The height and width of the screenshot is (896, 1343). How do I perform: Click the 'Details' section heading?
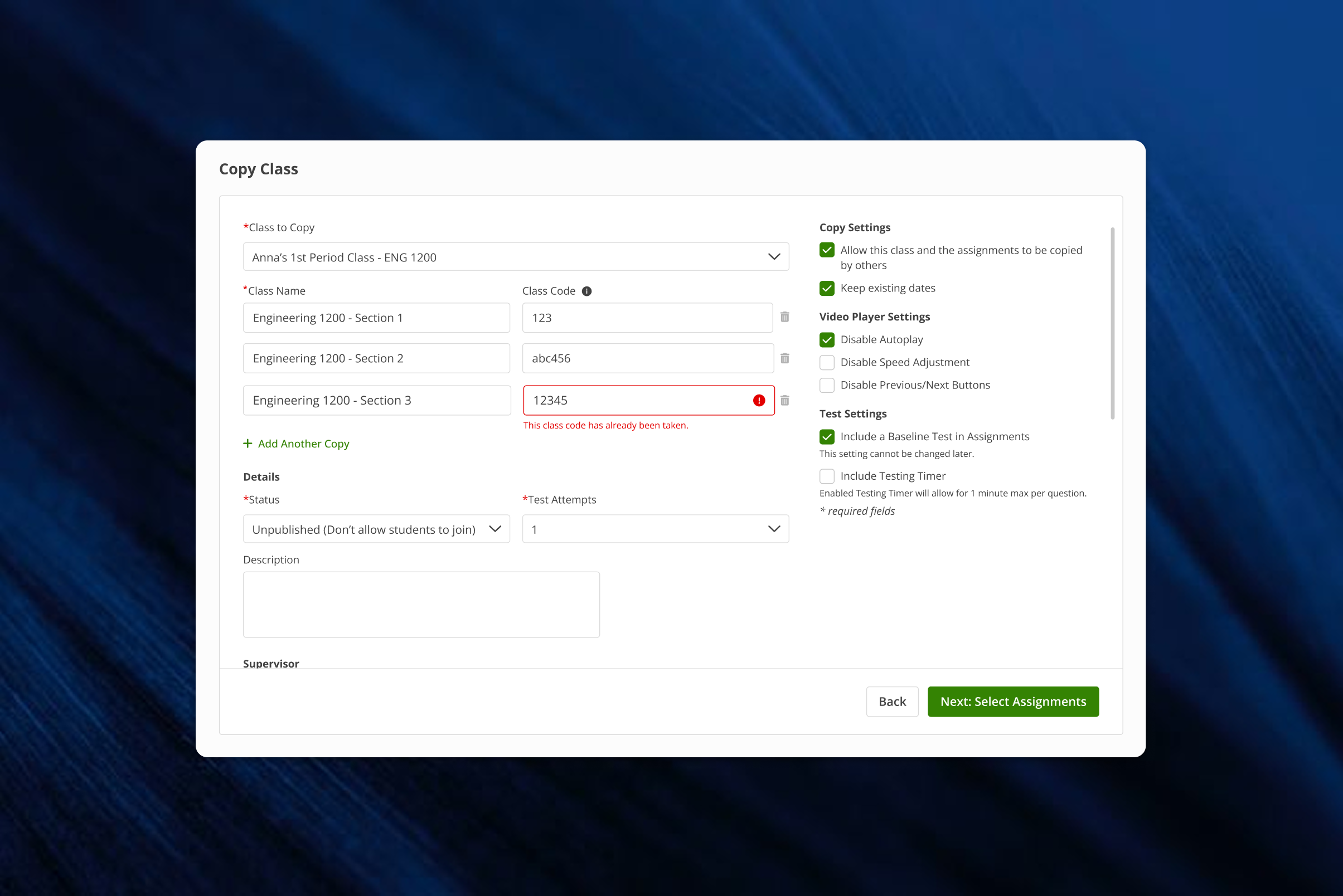pyautogui.click(x=261, y=477)
